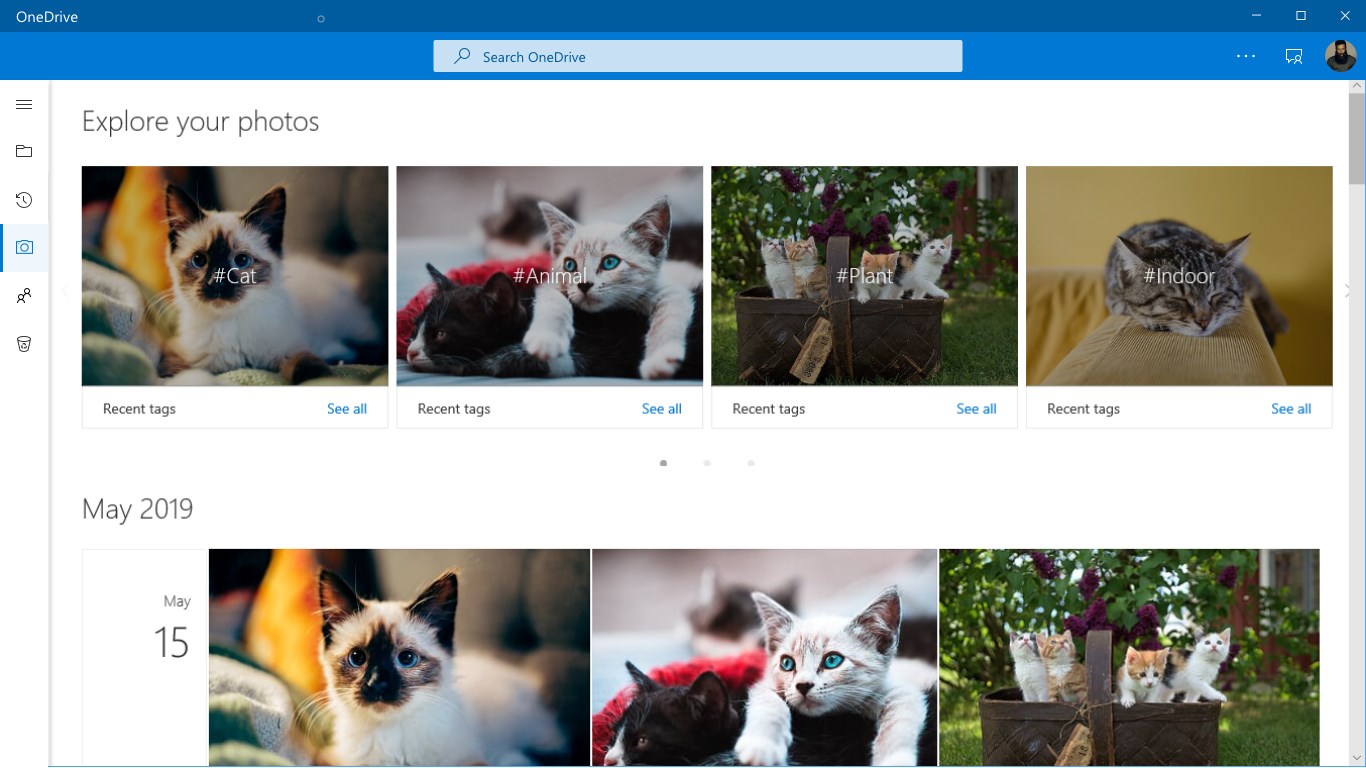This screenshot has width=1366, height=768.
Task: Click the May 15 date tile
Action: [x=145, y=657]
